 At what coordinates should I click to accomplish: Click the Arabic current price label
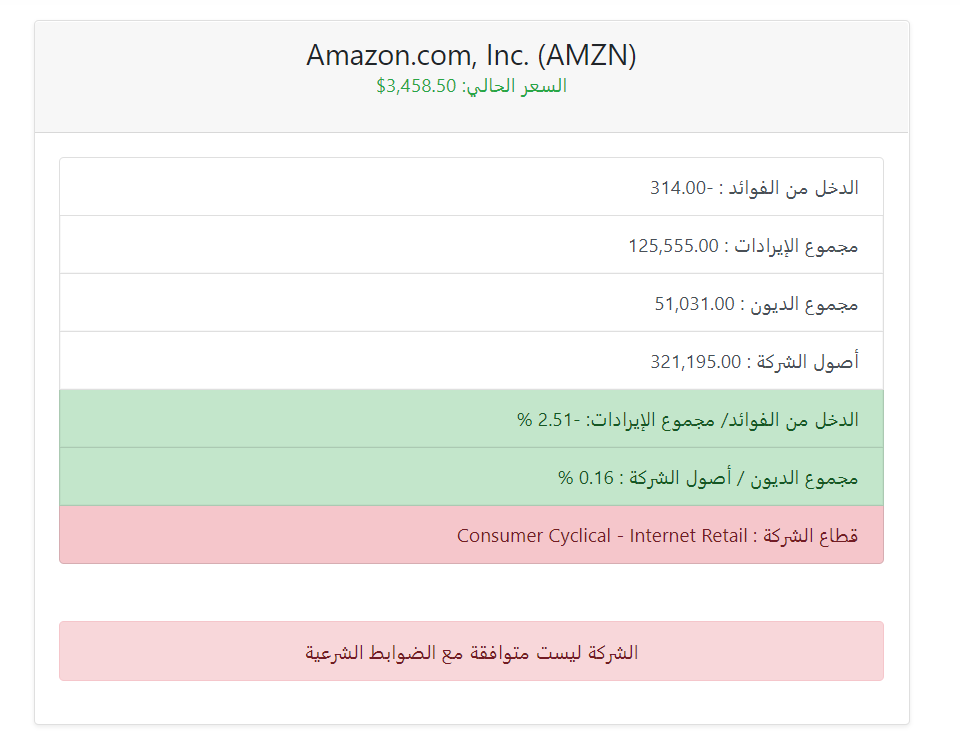(514, 86)
